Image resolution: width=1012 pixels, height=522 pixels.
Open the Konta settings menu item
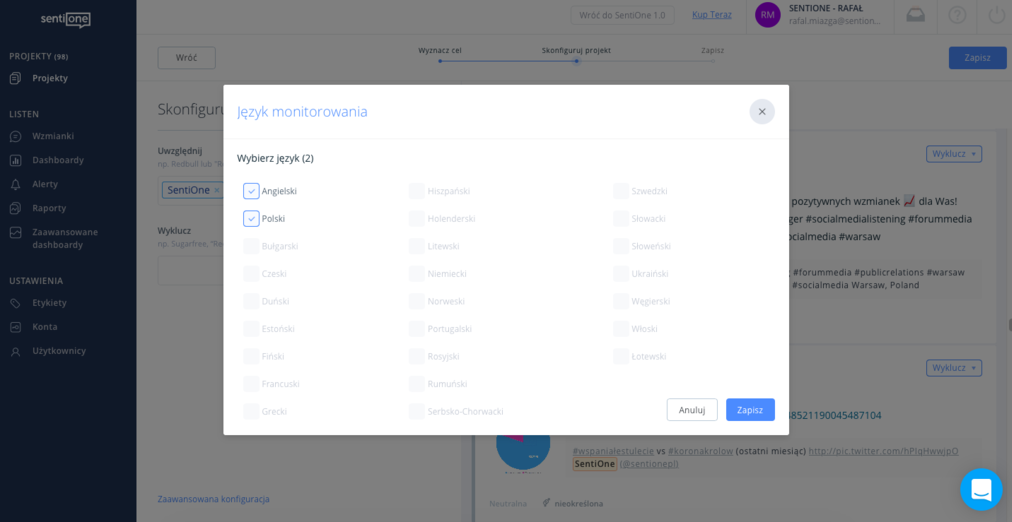pyautogui.click(x=45, y=327)
